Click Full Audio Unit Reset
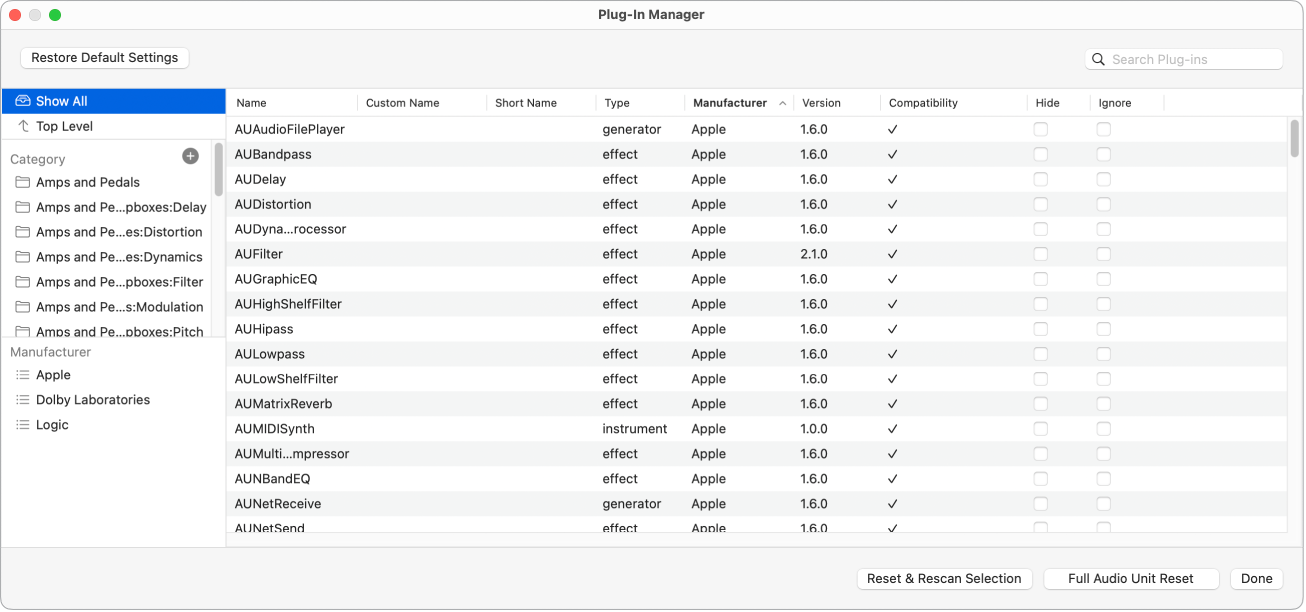The width and height of the screenshot is (1306, 612). [x=1130, y=578]
